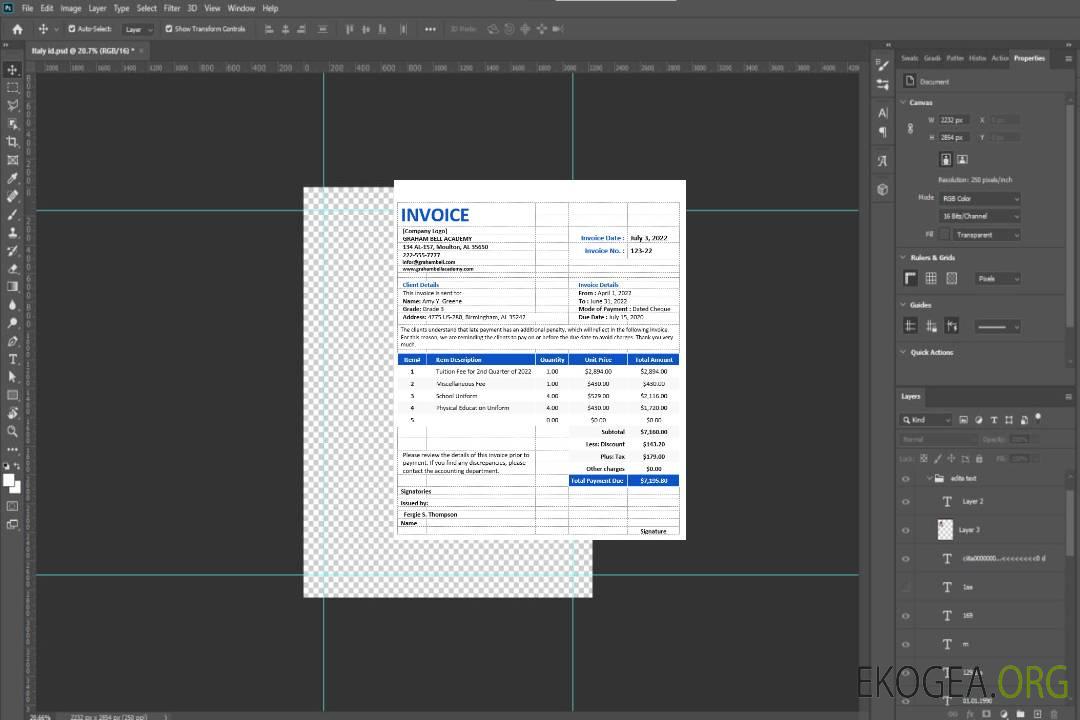This screenshot has height=720, width=1080.
Task: Select the Lasso tool
Action: coord(13,105)
